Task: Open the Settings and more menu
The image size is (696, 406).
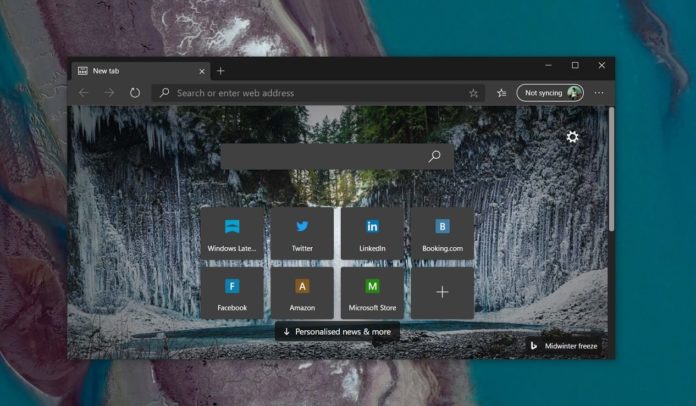Action: 599,93
